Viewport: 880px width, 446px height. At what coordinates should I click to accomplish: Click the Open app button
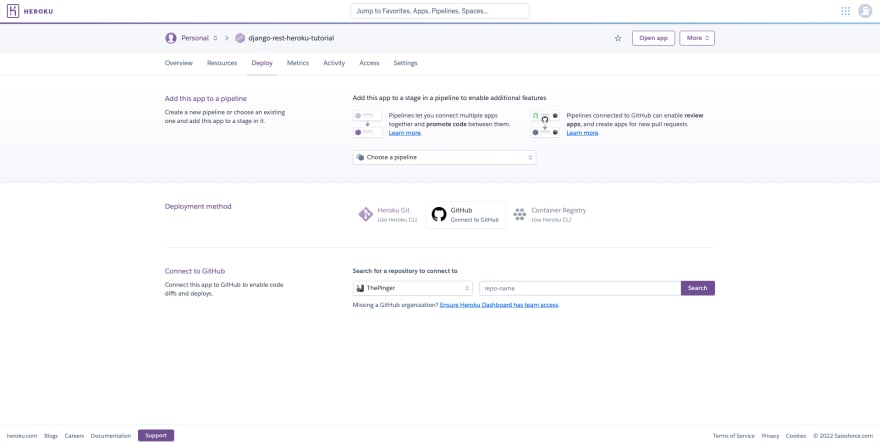[653, 38]
